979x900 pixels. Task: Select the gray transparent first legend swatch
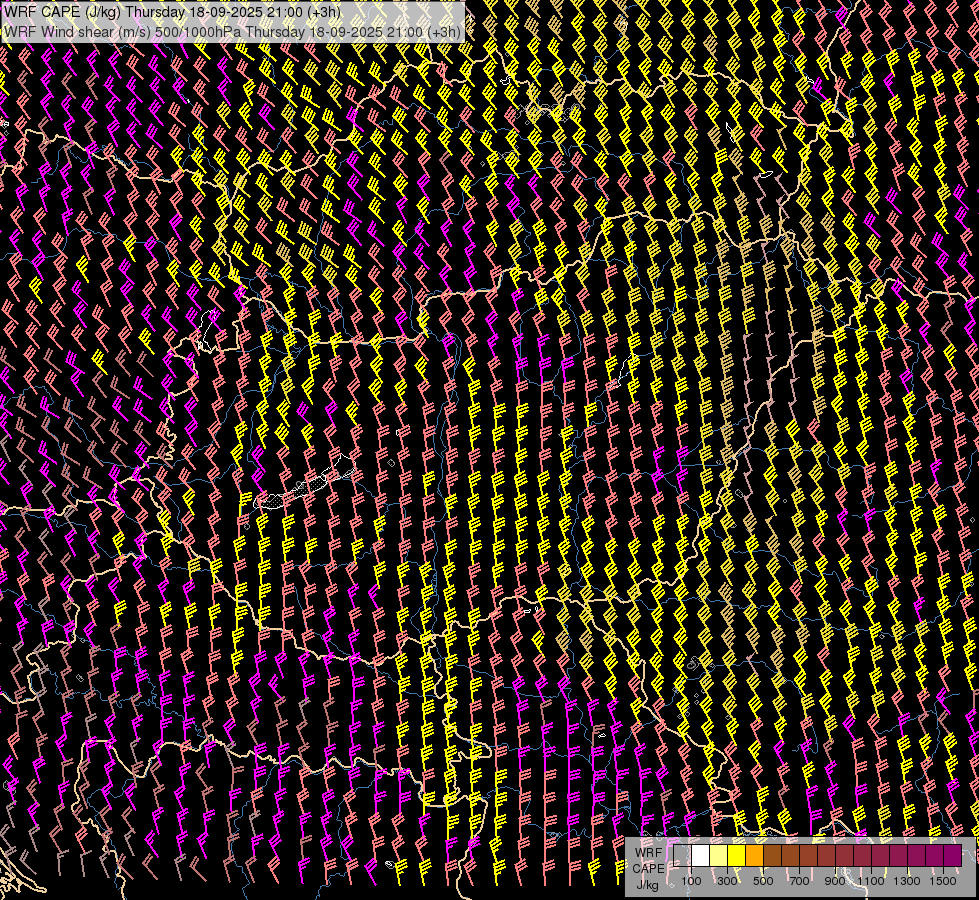click(682, 856)
